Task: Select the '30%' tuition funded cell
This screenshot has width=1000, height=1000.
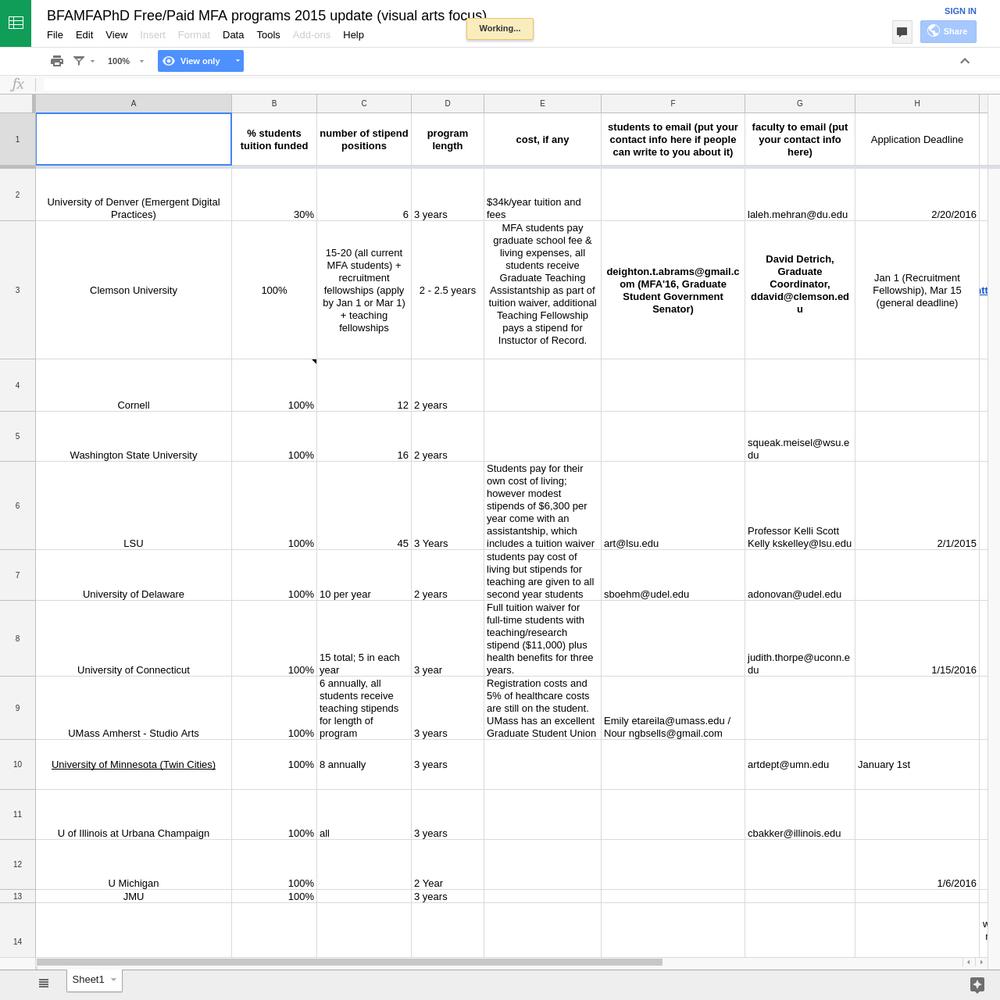Action: [x=274, y=195]
